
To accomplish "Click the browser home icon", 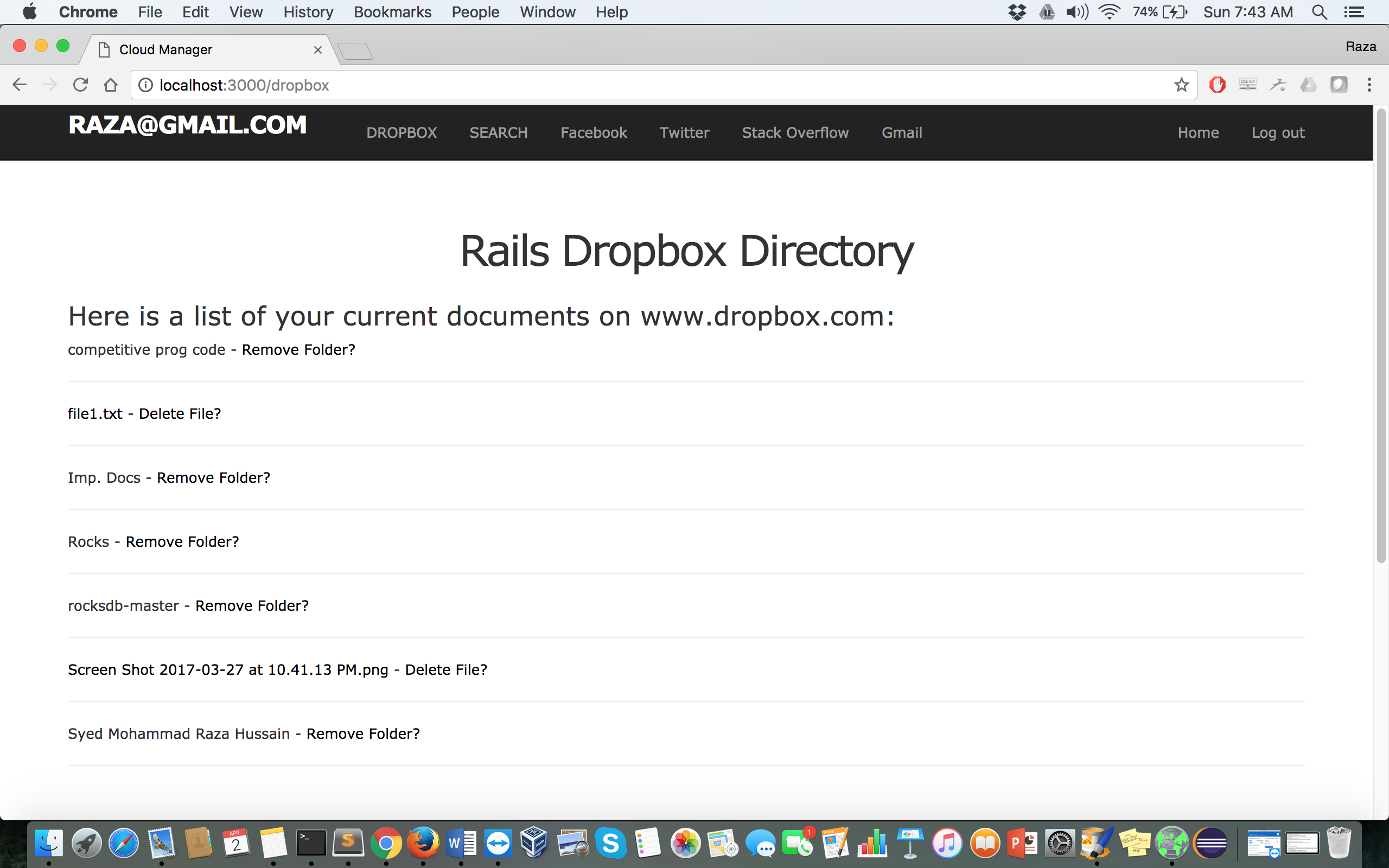I will tap(111, 85).
